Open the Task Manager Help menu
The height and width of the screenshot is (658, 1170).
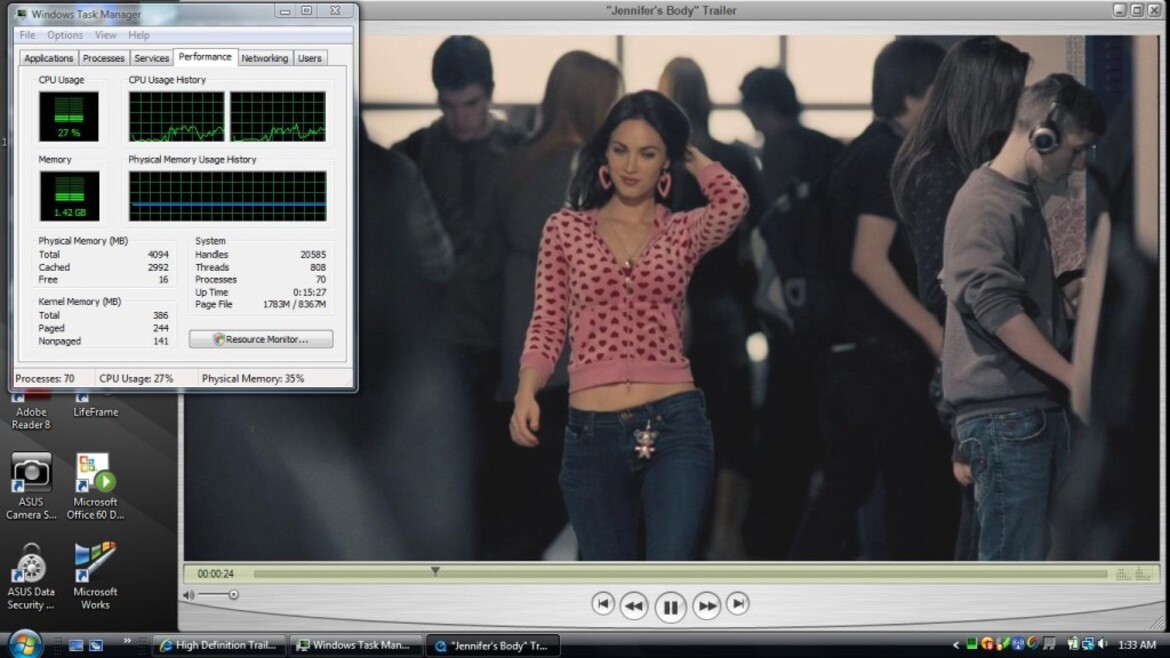(139, 35)
